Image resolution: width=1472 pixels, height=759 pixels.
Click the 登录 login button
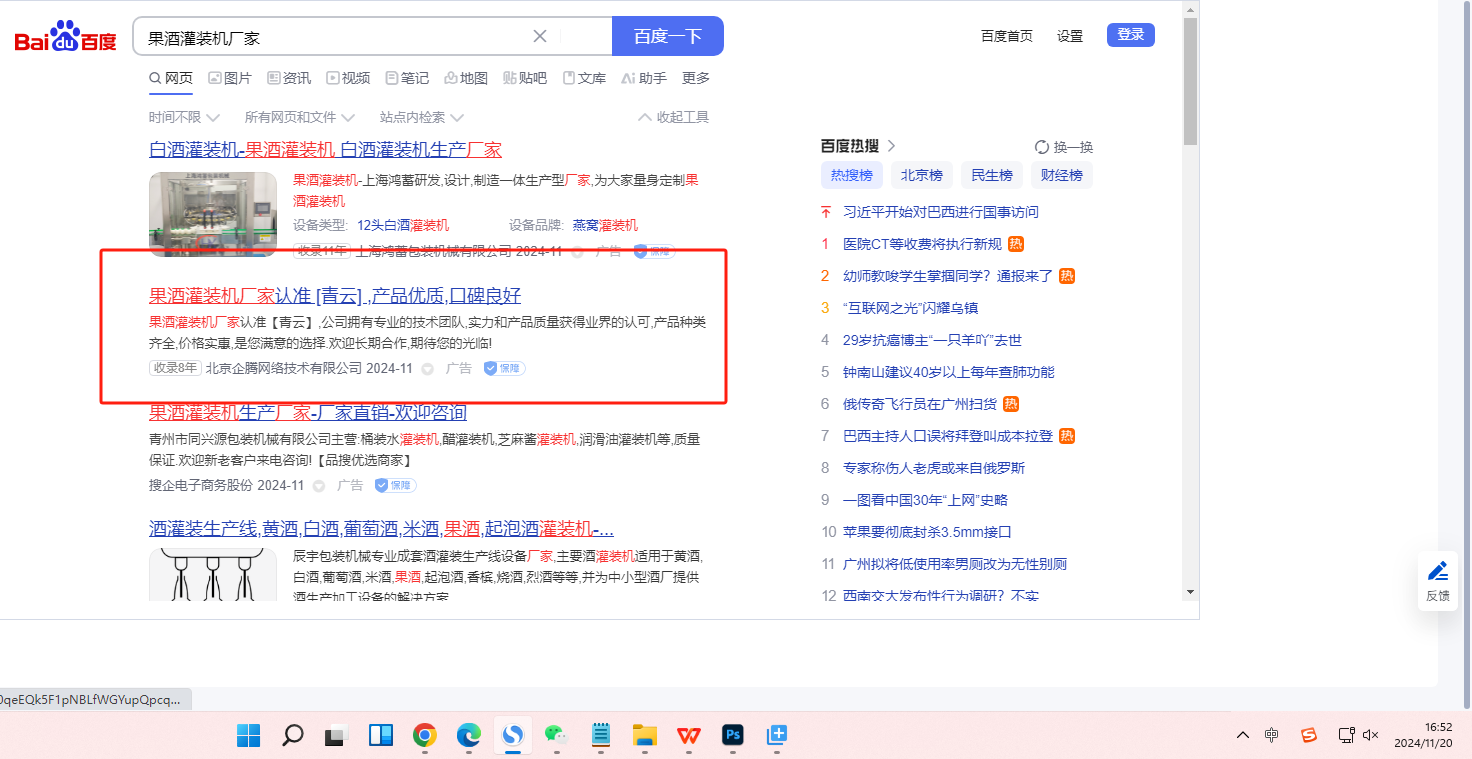point(1130,35)
